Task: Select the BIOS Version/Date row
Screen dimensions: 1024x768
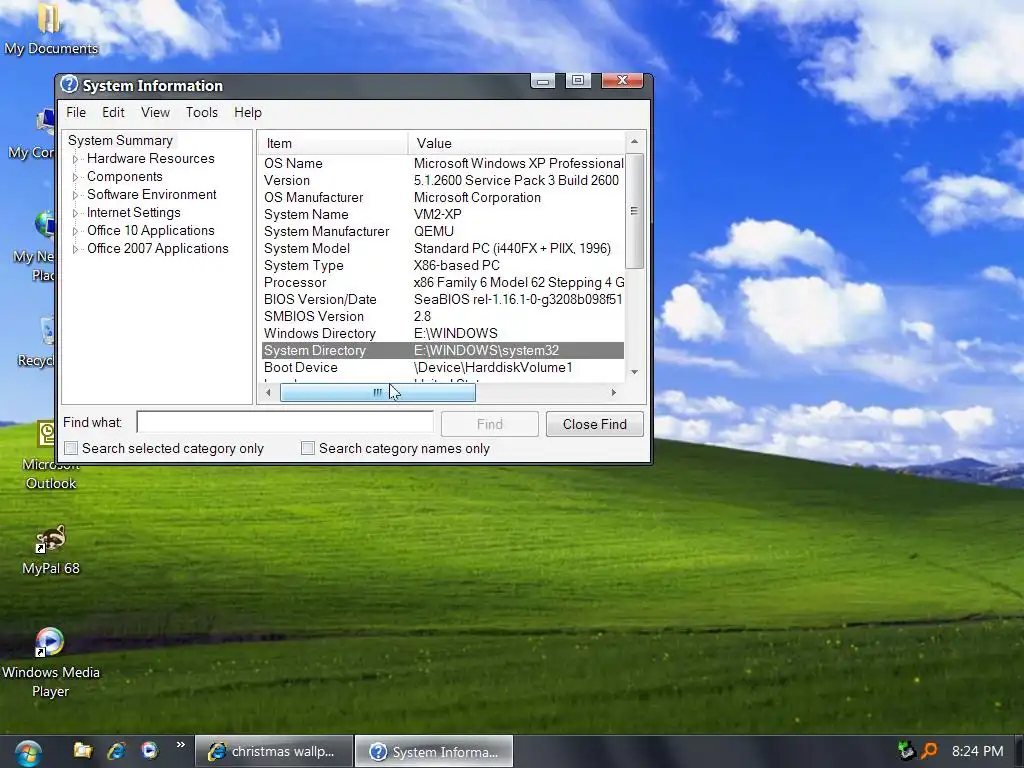Action: (443, 299)
